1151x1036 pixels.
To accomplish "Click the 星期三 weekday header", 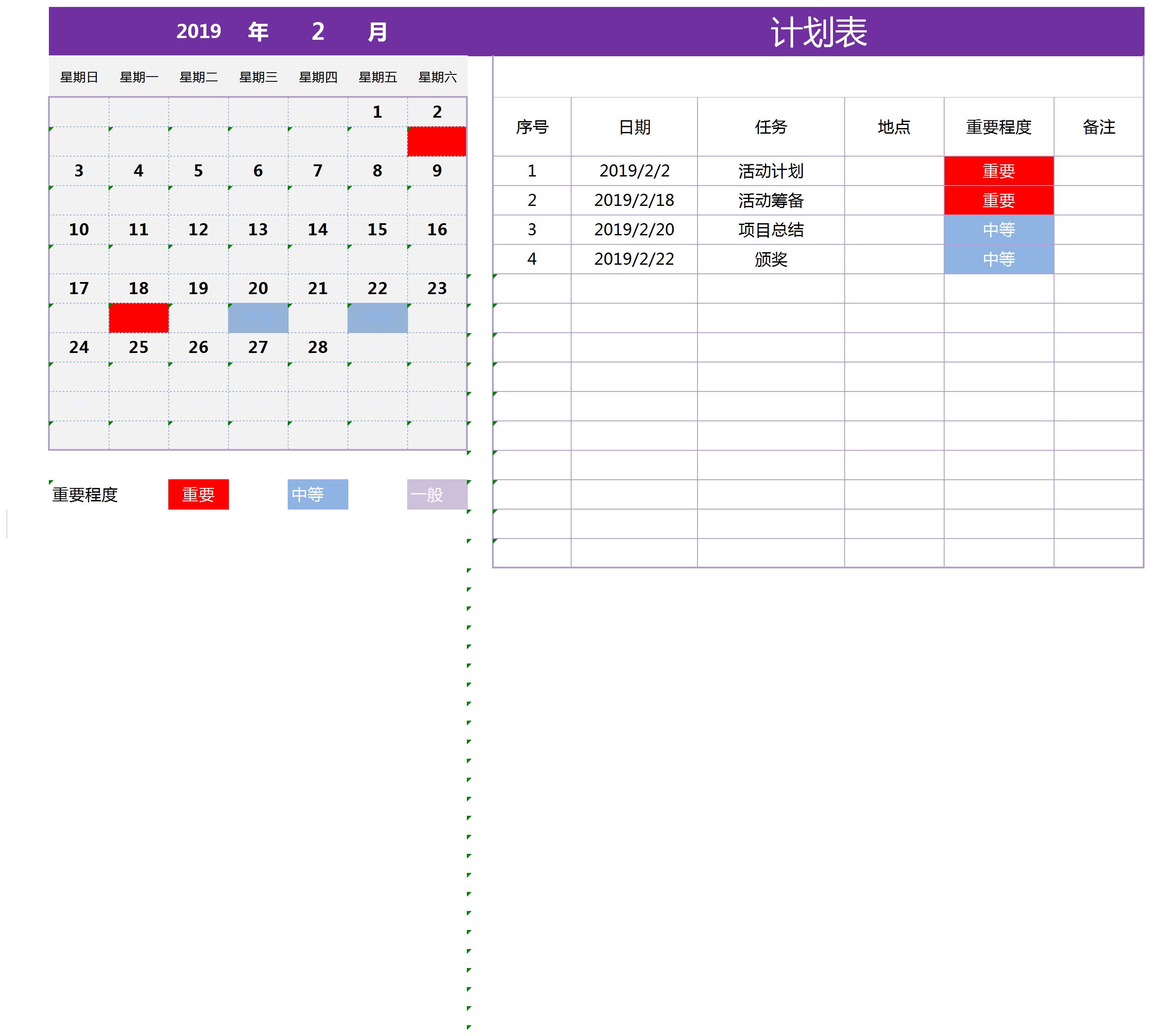I will pyautogui.click(x=258, y=77).
